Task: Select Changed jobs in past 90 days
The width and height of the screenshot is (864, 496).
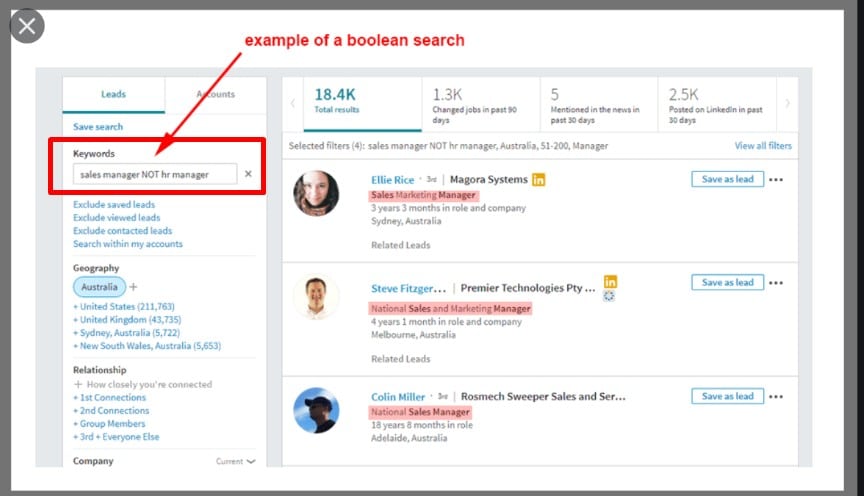Action: tap(480, 104)
